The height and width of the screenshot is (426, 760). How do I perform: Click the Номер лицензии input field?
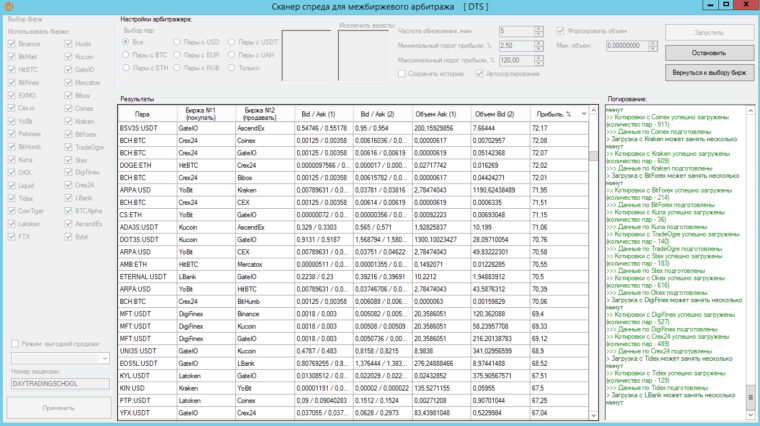click(x=60, y=384)
